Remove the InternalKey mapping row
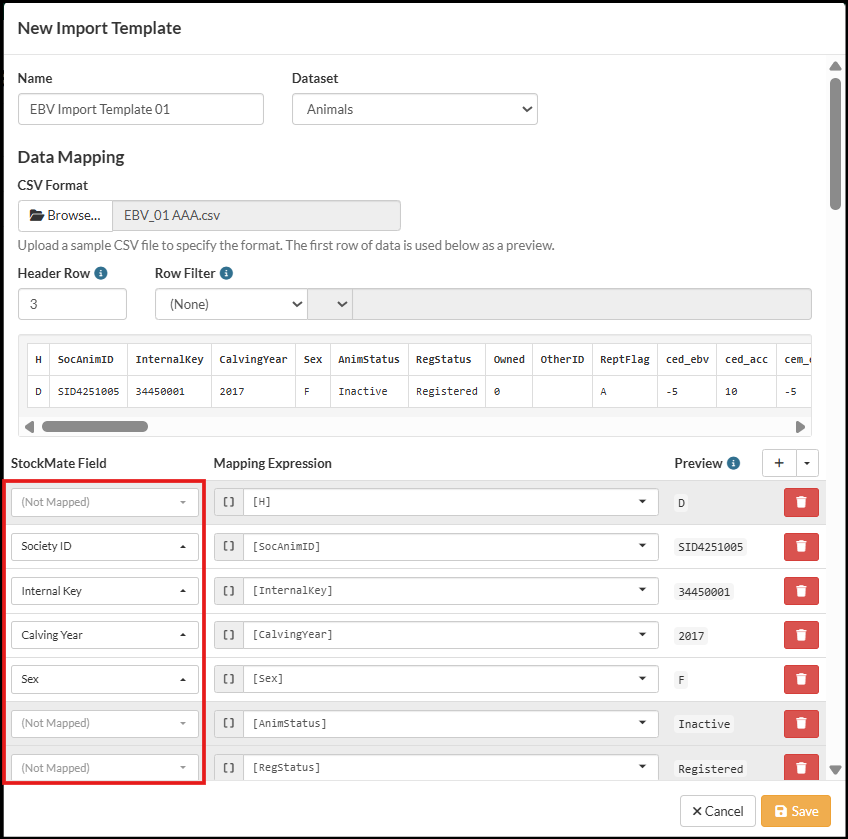Screen dimensions: 848x839 pos(801,591)
